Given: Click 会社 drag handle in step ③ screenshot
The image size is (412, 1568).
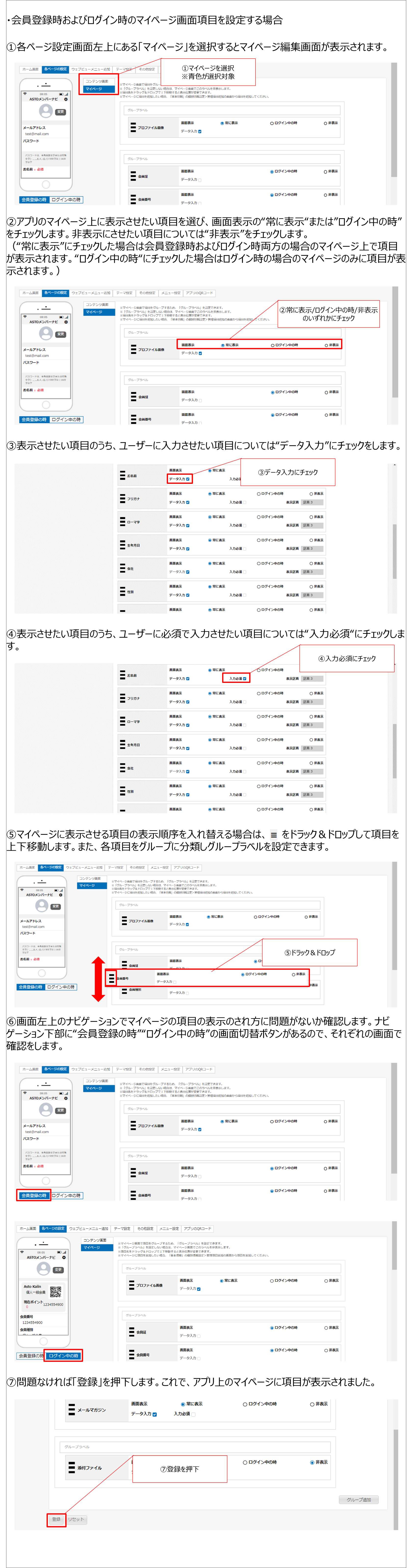Looking at the screenshot, I should [122, 568].
